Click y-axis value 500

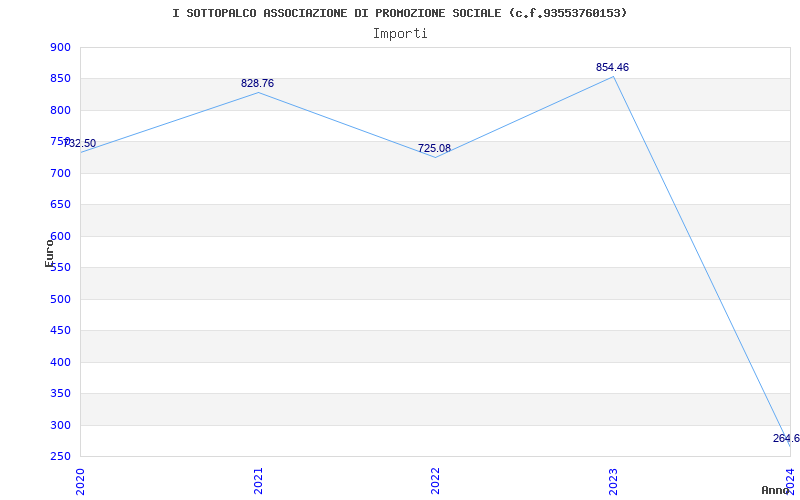click(x=61, y=299)
